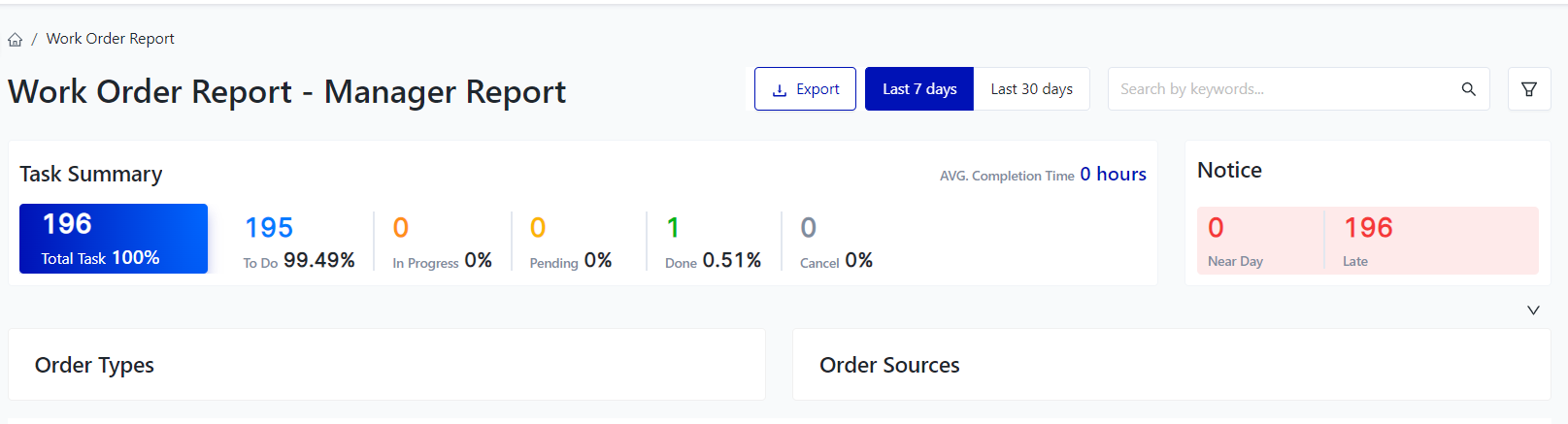The width and height of the screenshot is (1568, 424).
Task: Click the Cancel 0 count
Action: tap(808, 228)
